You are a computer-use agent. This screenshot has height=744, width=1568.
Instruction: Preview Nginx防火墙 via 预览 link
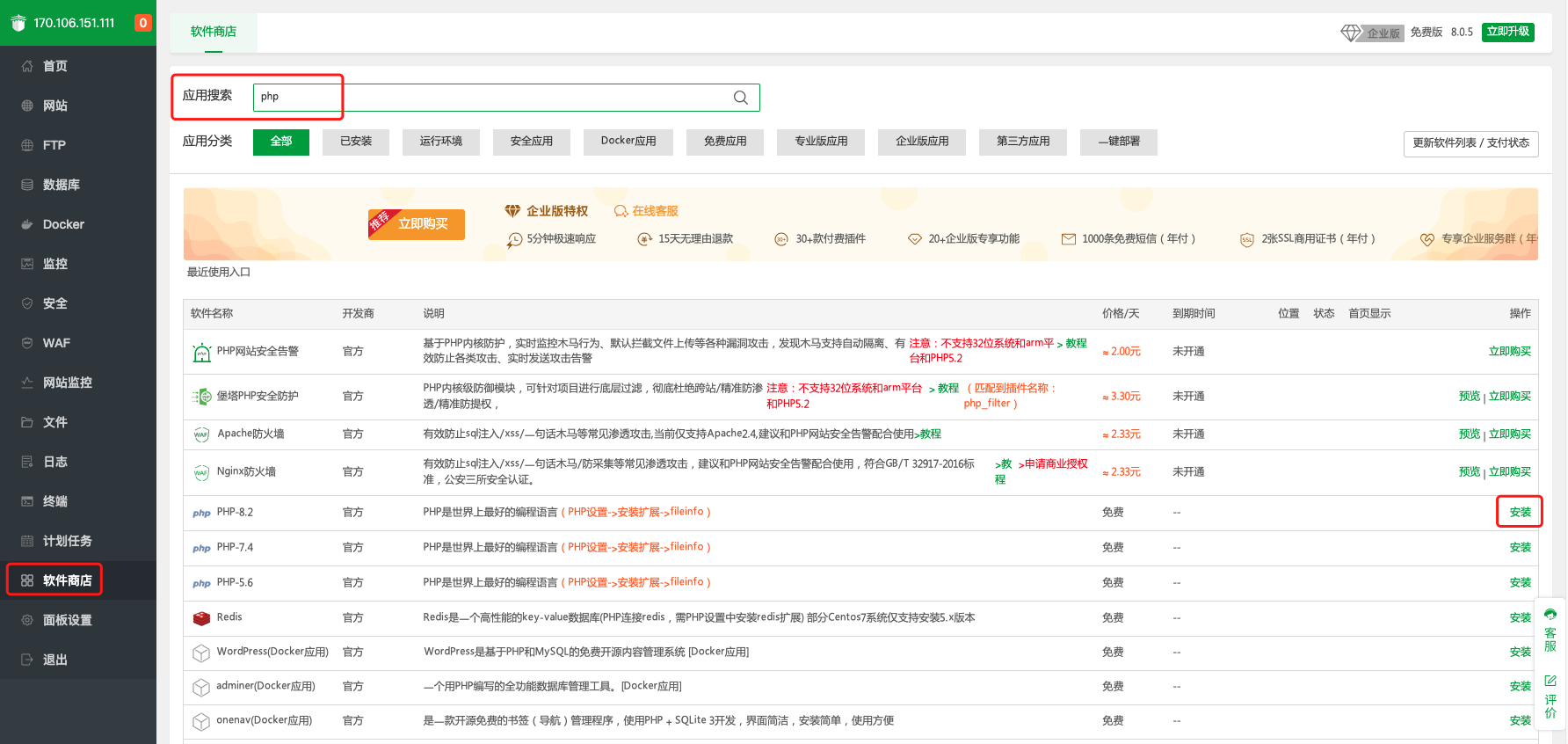pyautogui.click(x=1470, y=472)
